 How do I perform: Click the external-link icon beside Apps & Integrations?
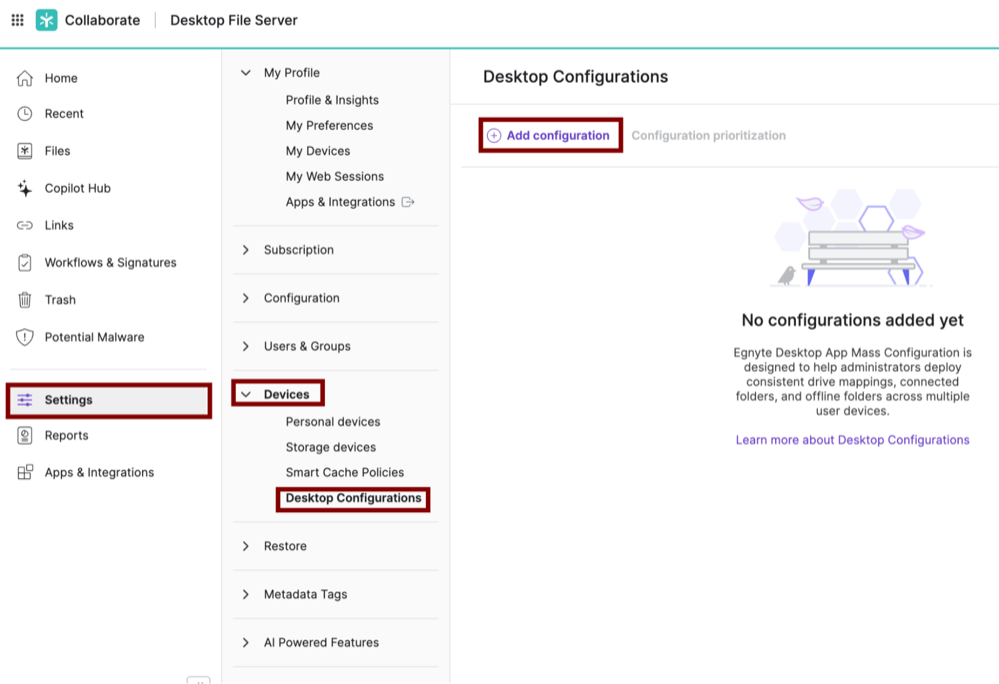click(408, 202)
